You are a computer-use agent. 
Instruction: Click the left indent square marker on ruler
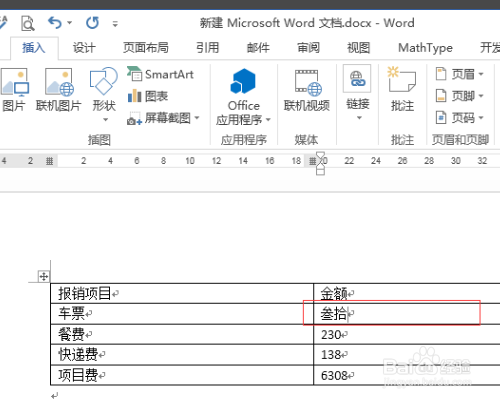pos(320,172)
